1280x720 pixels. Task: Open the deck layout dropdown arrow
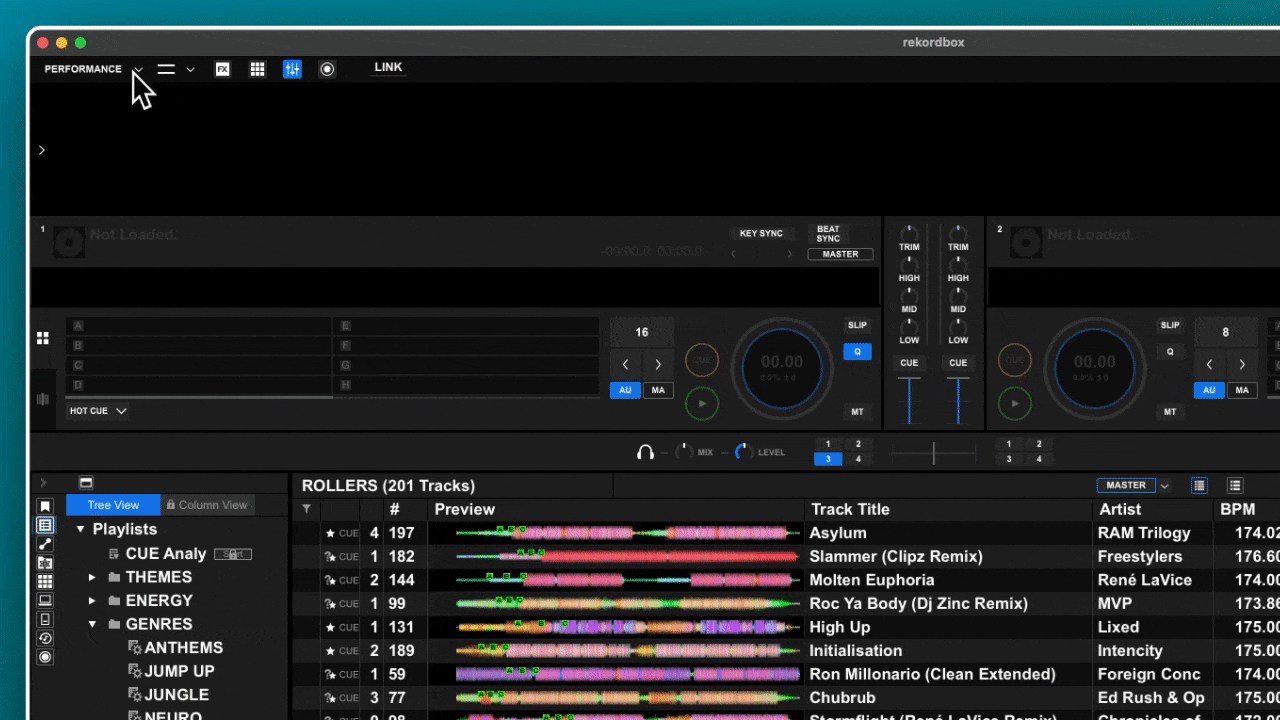click(x=190, y=70)
